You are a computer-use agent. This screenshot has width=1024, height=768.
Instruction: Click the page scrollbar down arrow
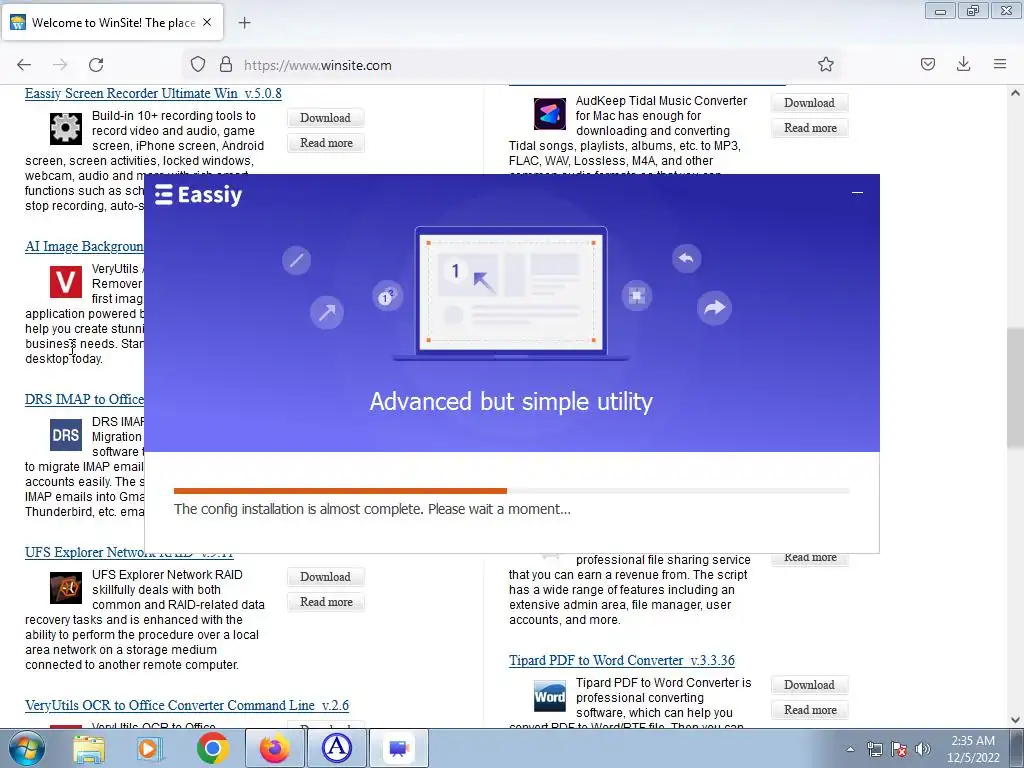[1015, 720]
